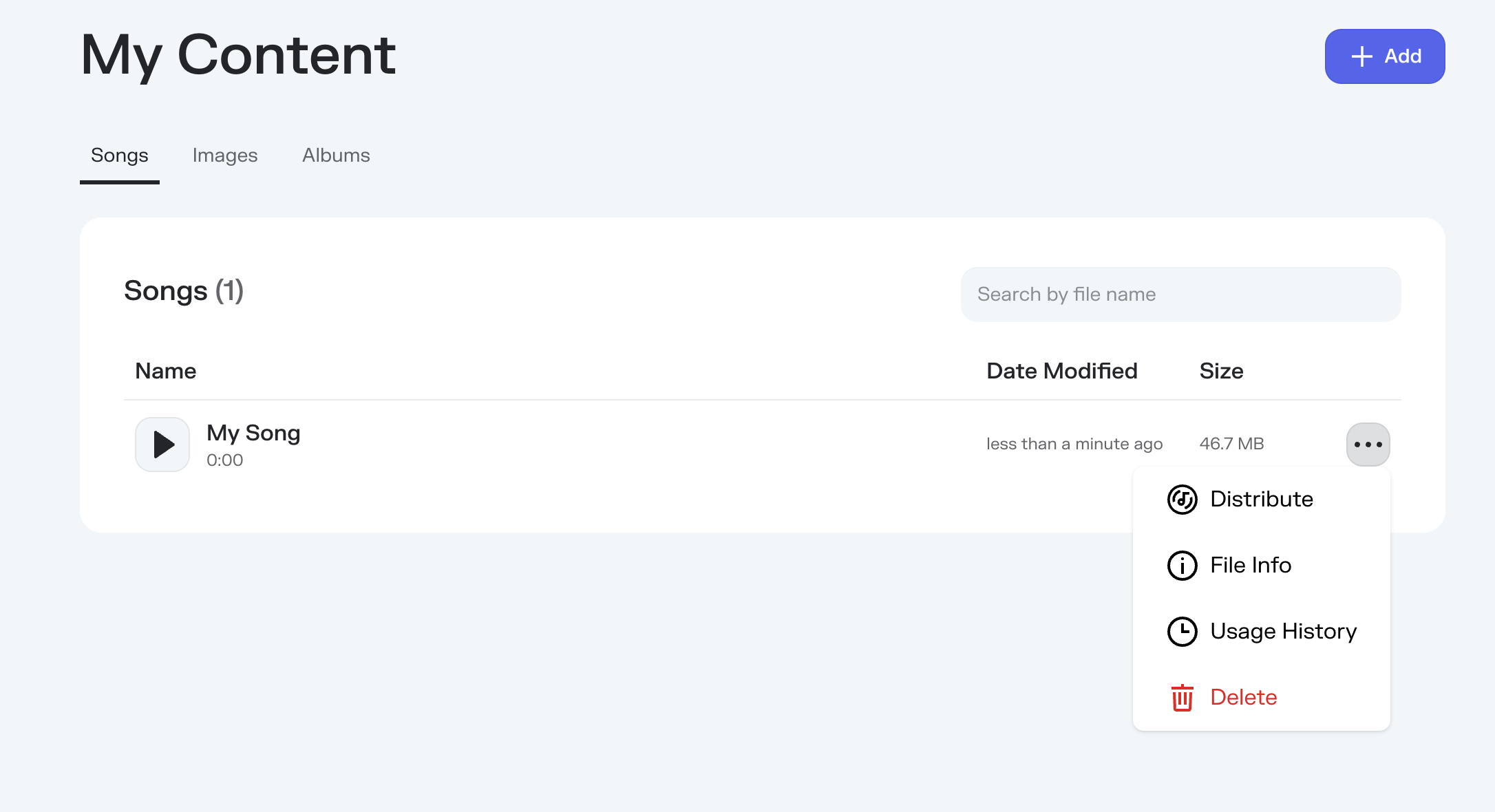Click the Date Modified column header

pos(1061,371)
